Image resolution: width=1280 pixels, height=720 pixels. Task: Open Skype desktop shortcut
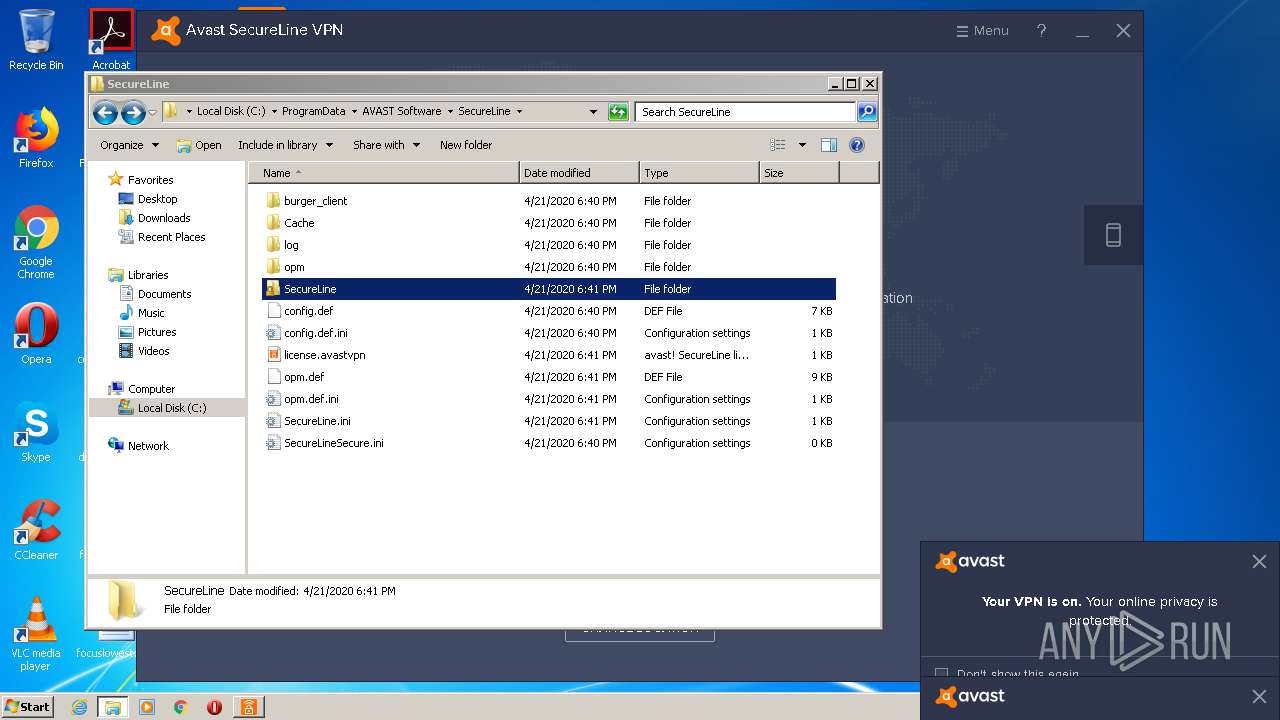coord(36,432)
